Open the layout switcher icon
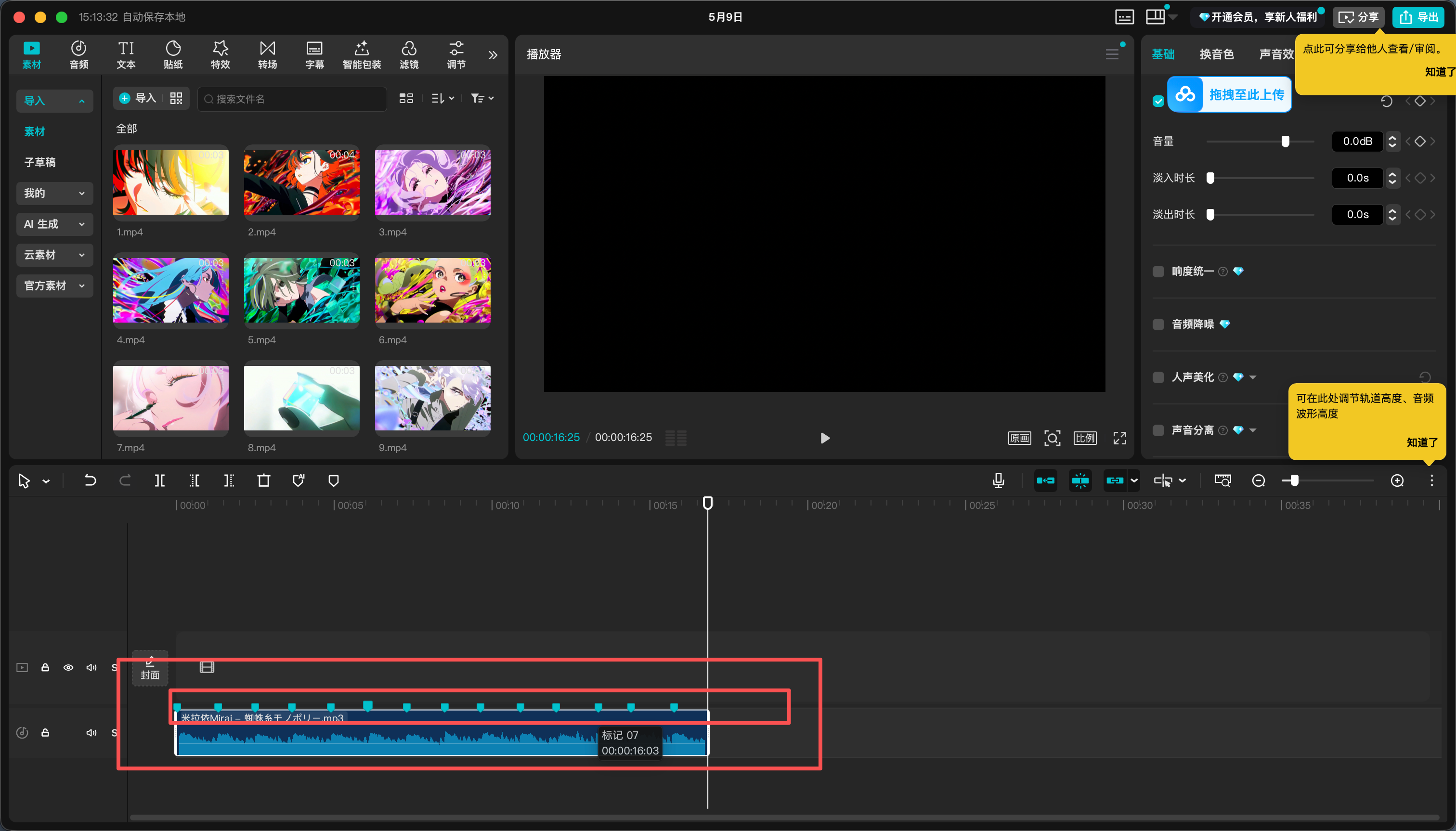The width and height of the screenshot is (1456, 831). point(1156,17)
